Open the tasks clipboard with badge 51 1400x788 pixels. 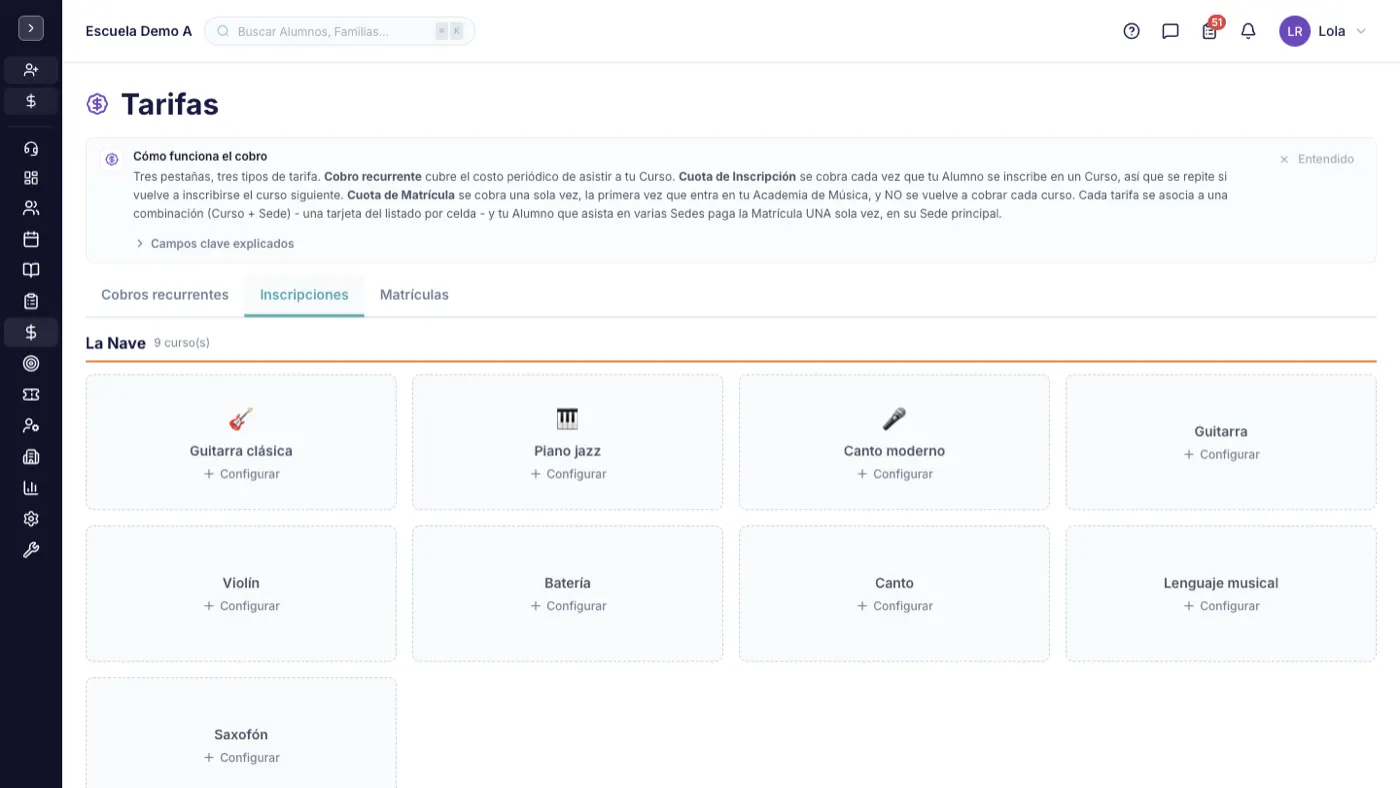(x=1210, y=31)
